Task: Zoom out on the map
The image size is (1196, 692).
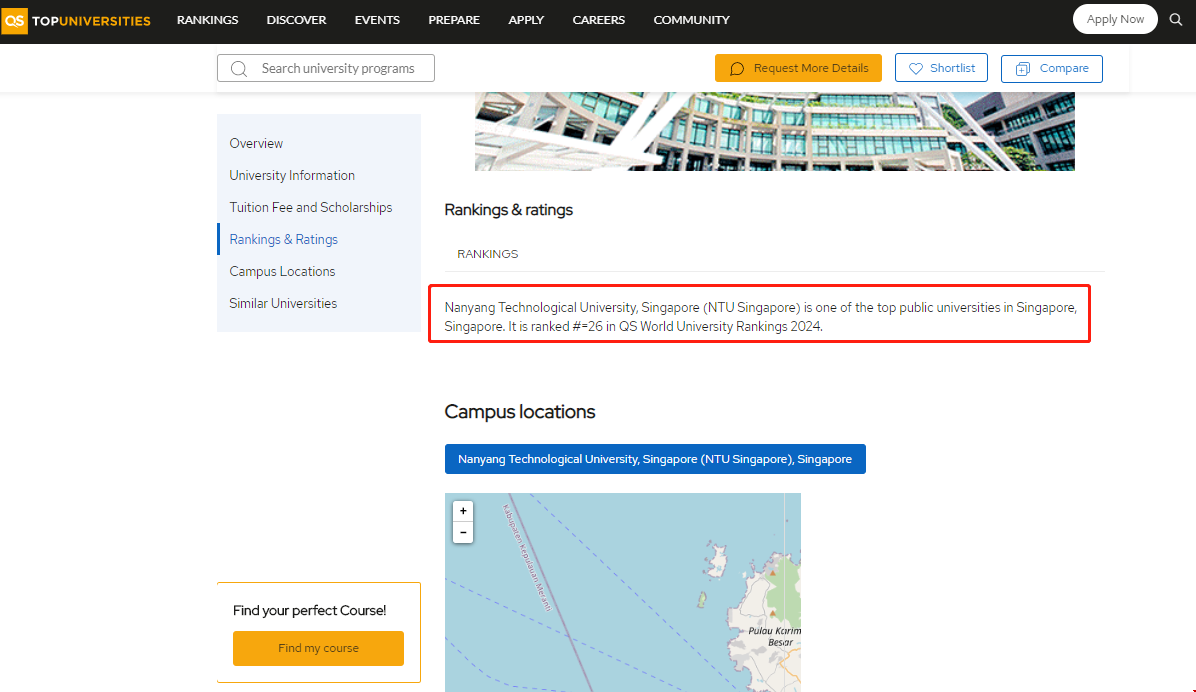Action: 463,532
